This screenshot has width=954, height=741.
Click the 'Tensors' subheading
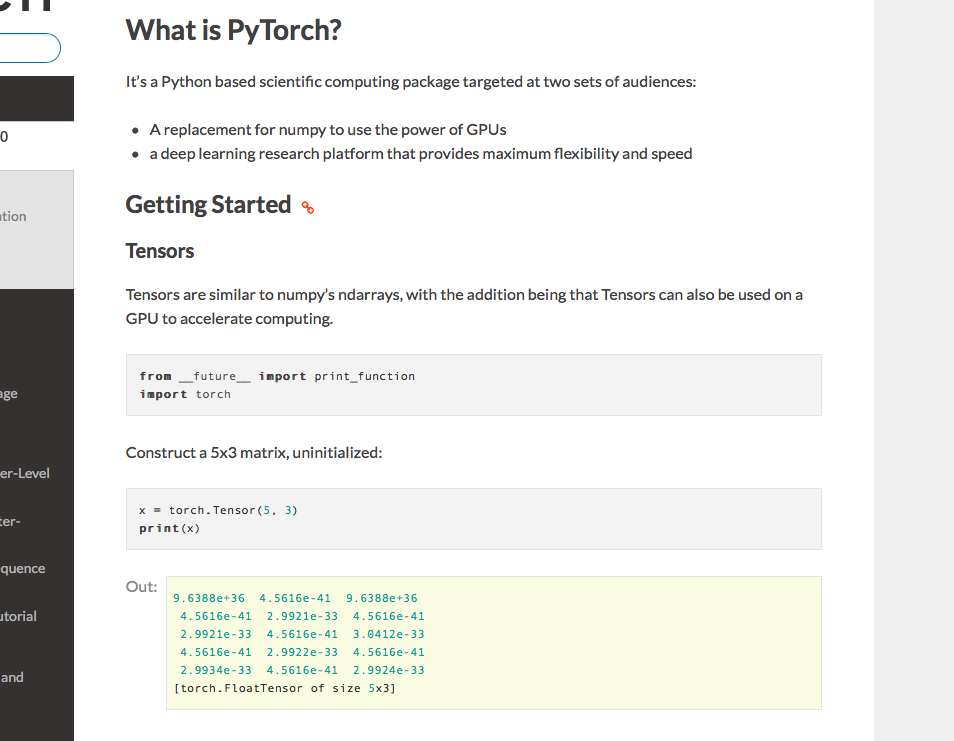click(160, 251)
